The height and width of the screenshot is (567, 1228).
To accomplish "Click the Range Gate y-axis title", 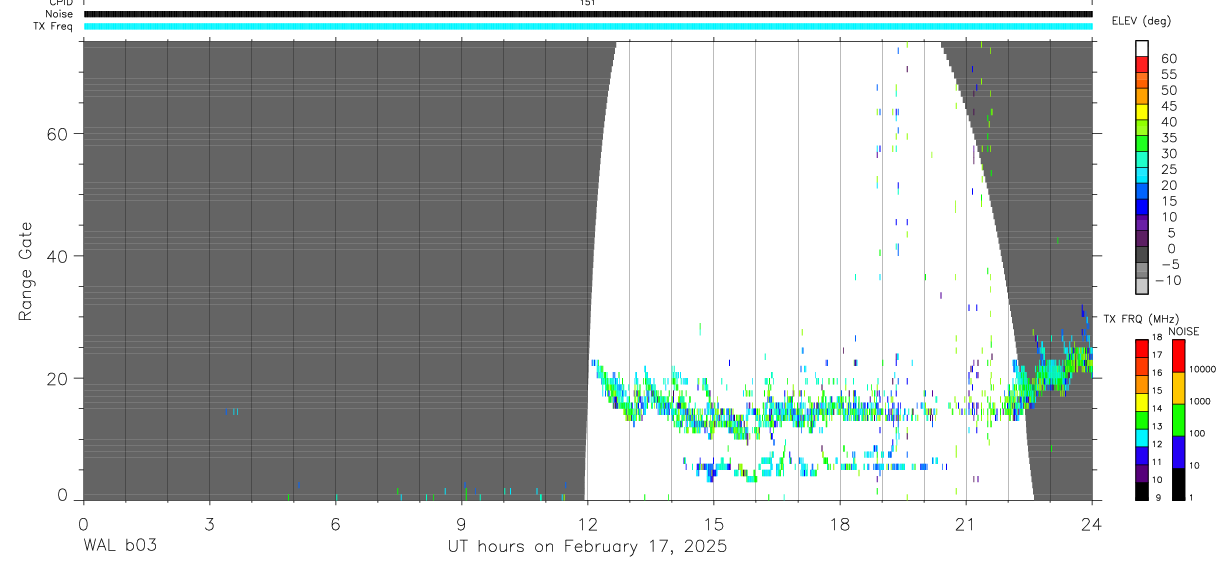I will tap(25, 271).
